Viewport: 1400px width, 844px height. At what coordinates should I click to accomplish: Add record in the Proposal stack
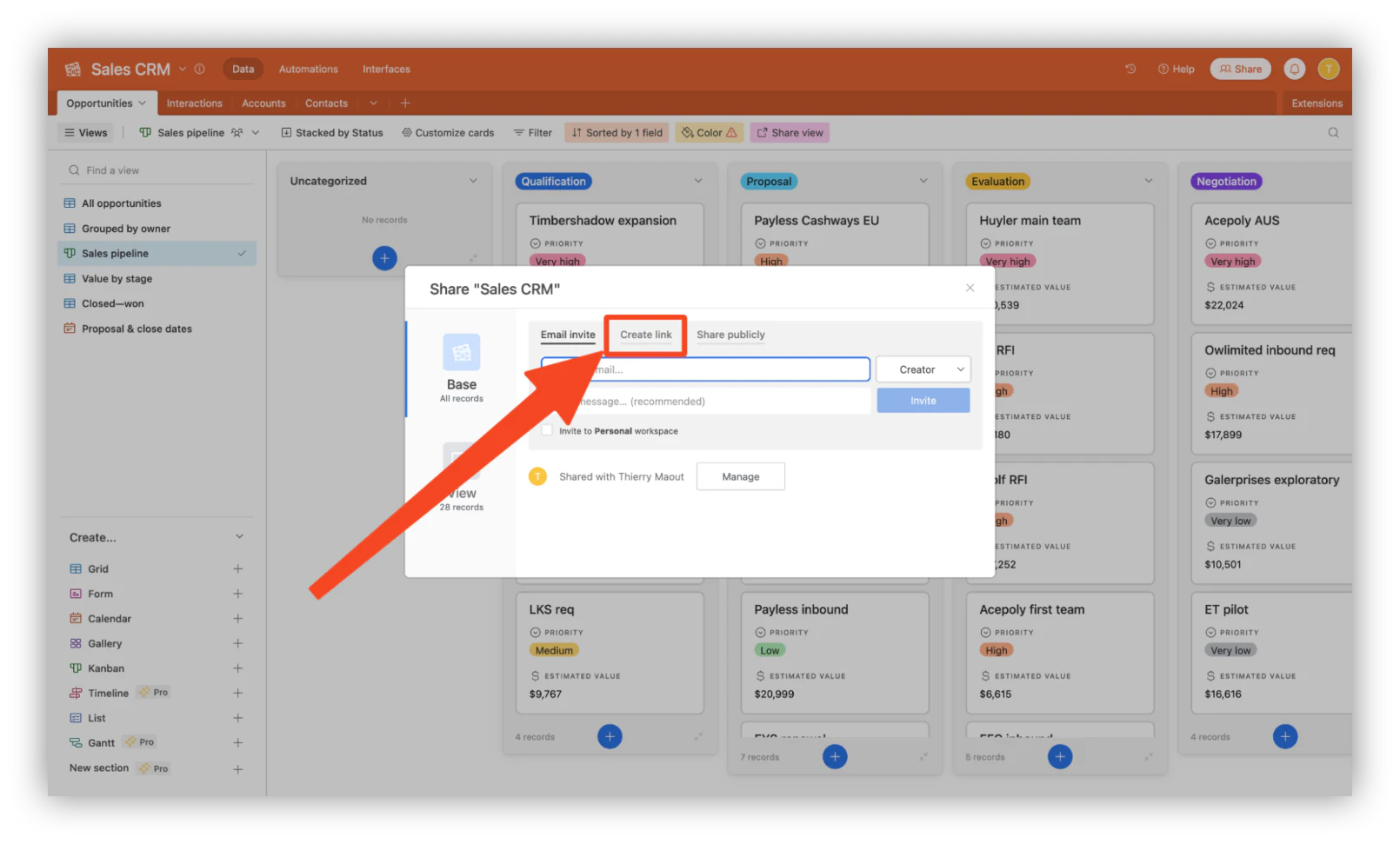(835, 756)
